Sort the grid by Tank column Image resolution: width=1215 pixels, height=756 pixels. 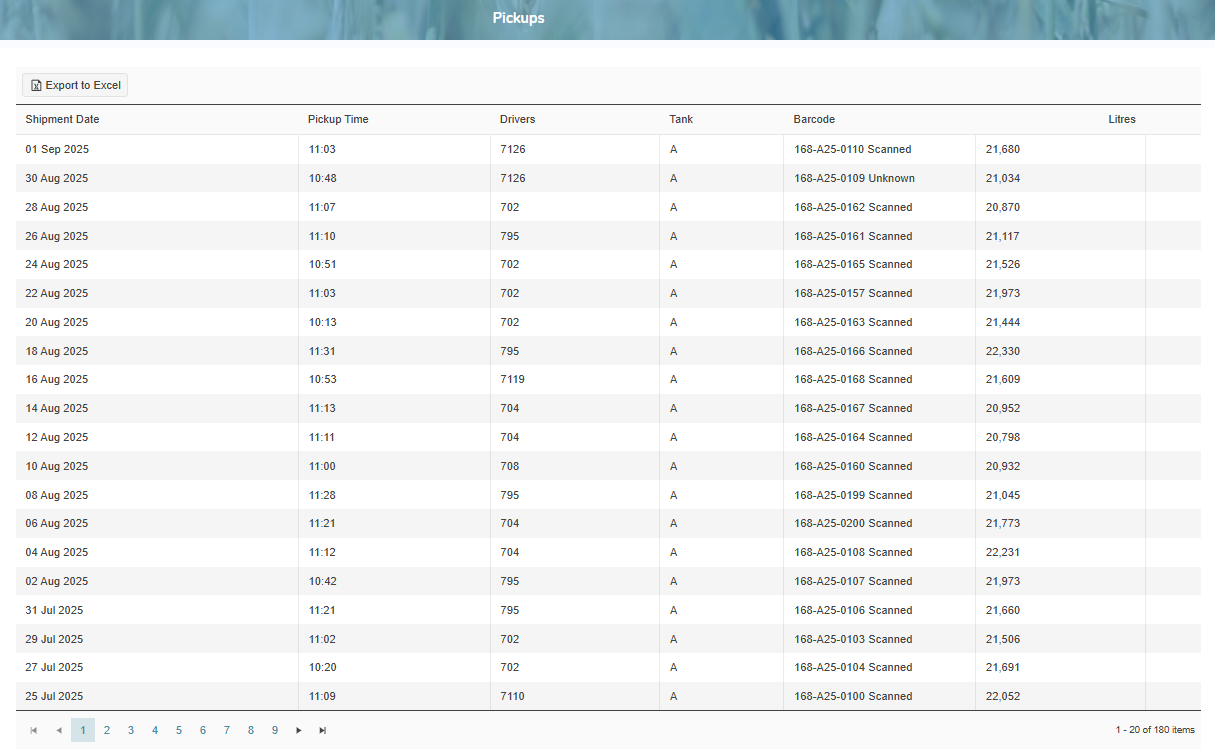tap(681, 119)
